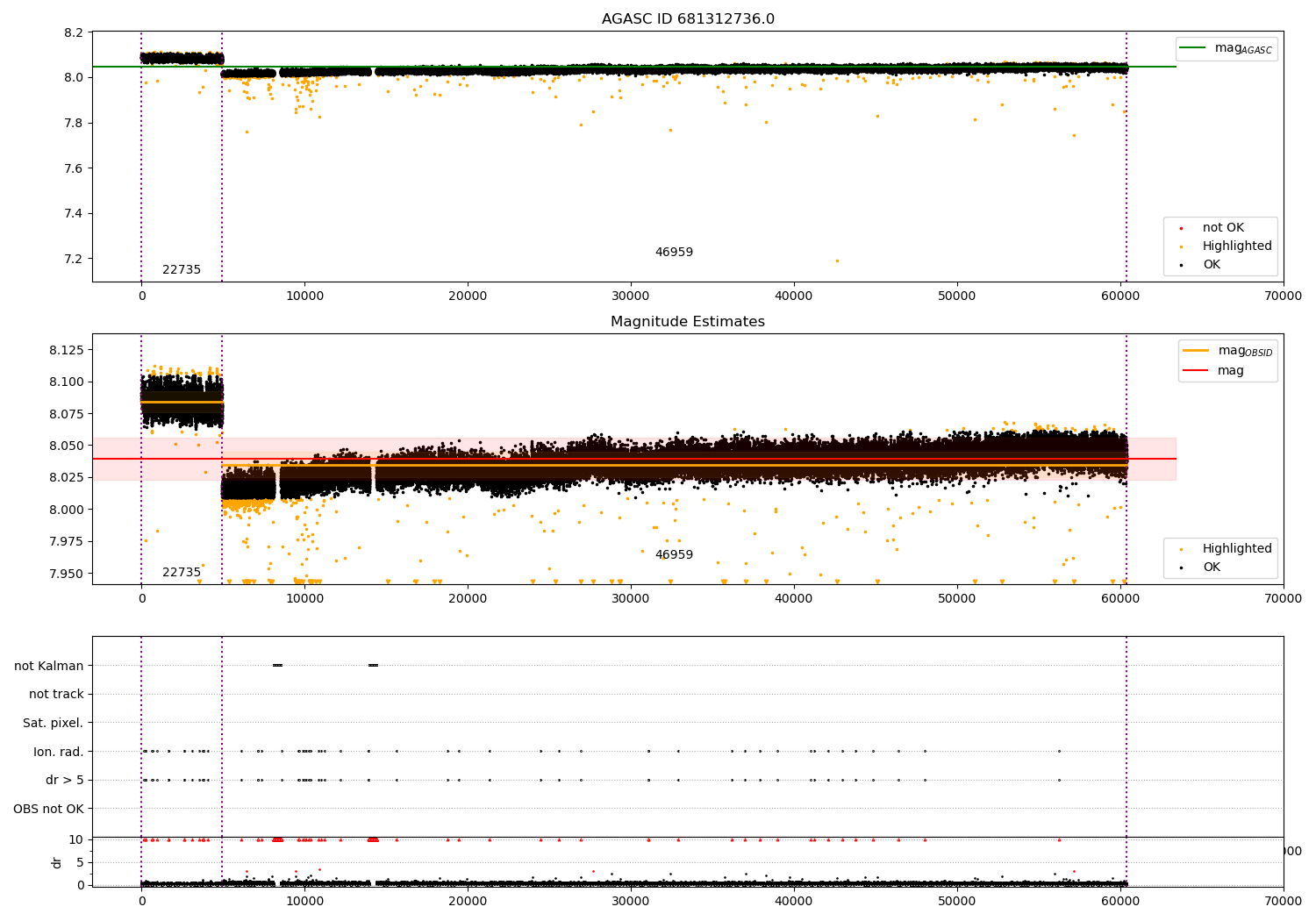Screen dimensions: 1316x921
Task: Click the mag OBSID legend entry
Action: [x=1227, y=351]
